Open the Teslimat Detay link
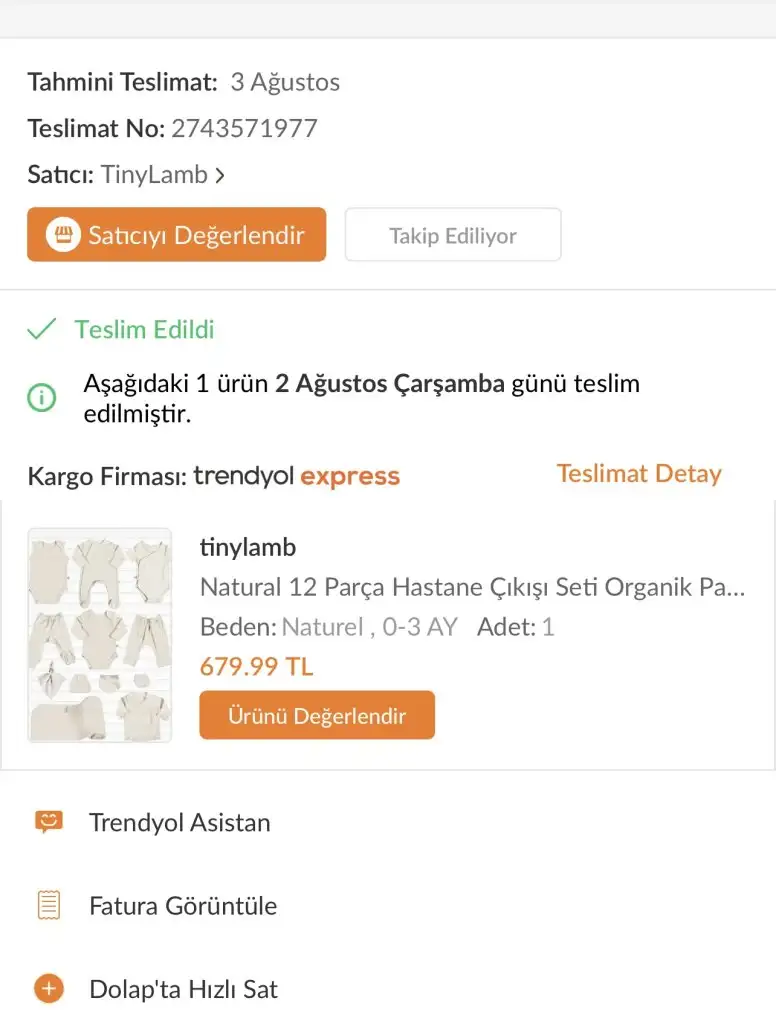The image size is (776, 1024). 639,474
